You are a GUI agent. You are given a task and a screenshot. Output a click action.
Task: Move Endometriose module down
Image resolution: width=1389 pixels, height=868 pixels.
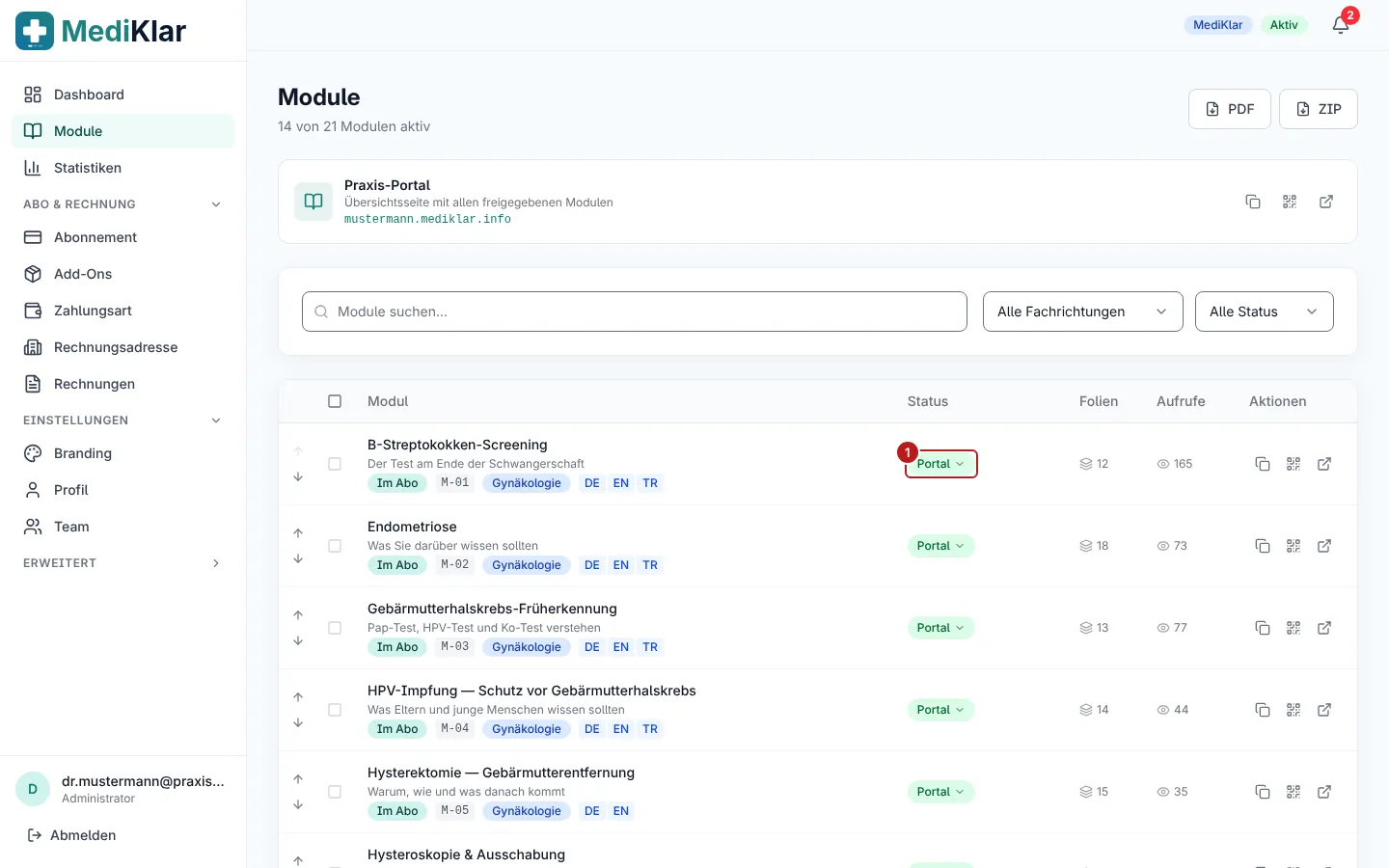click(298, 558)
